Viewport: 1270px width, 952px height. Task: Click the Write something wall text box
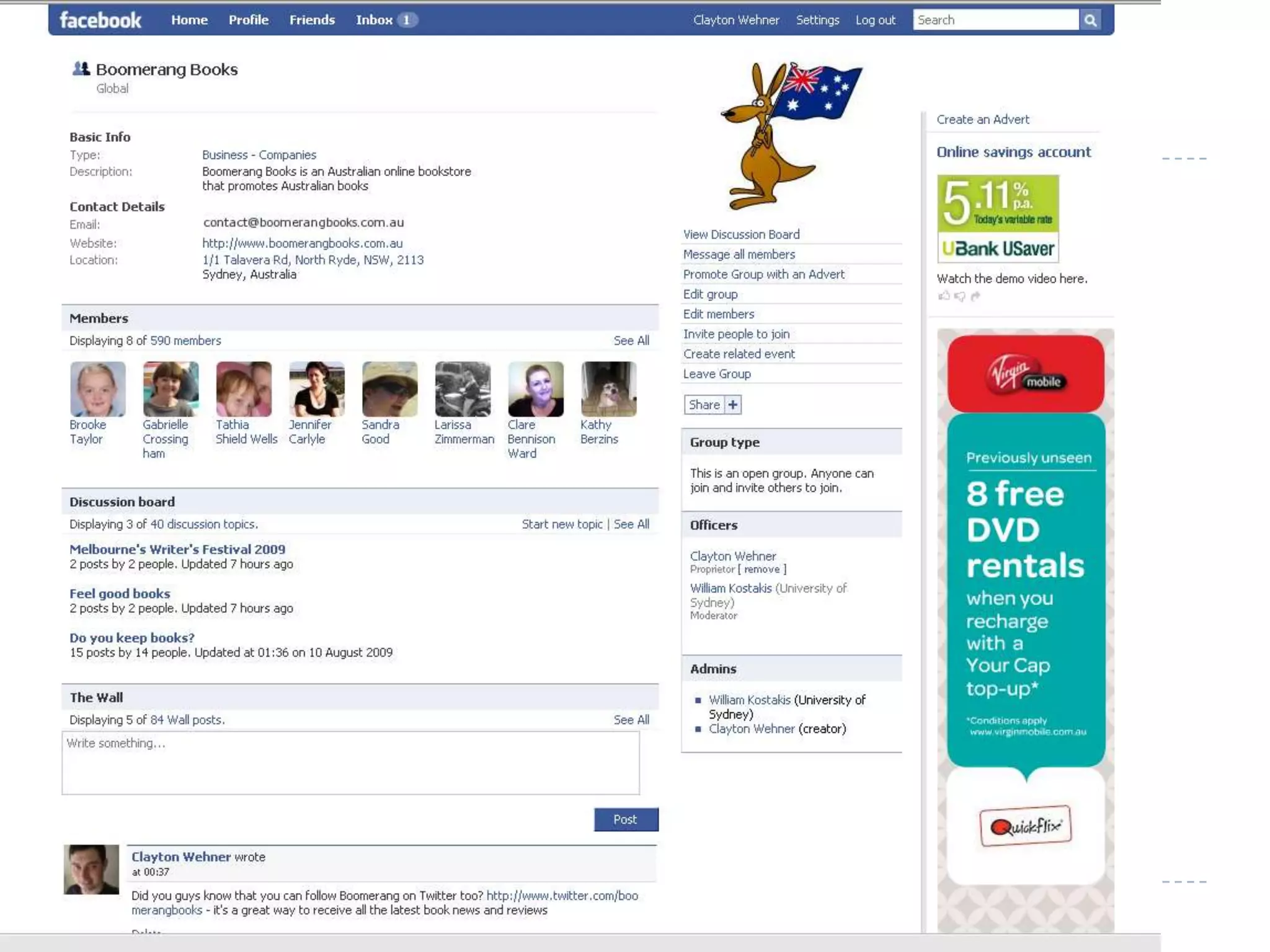350,762
